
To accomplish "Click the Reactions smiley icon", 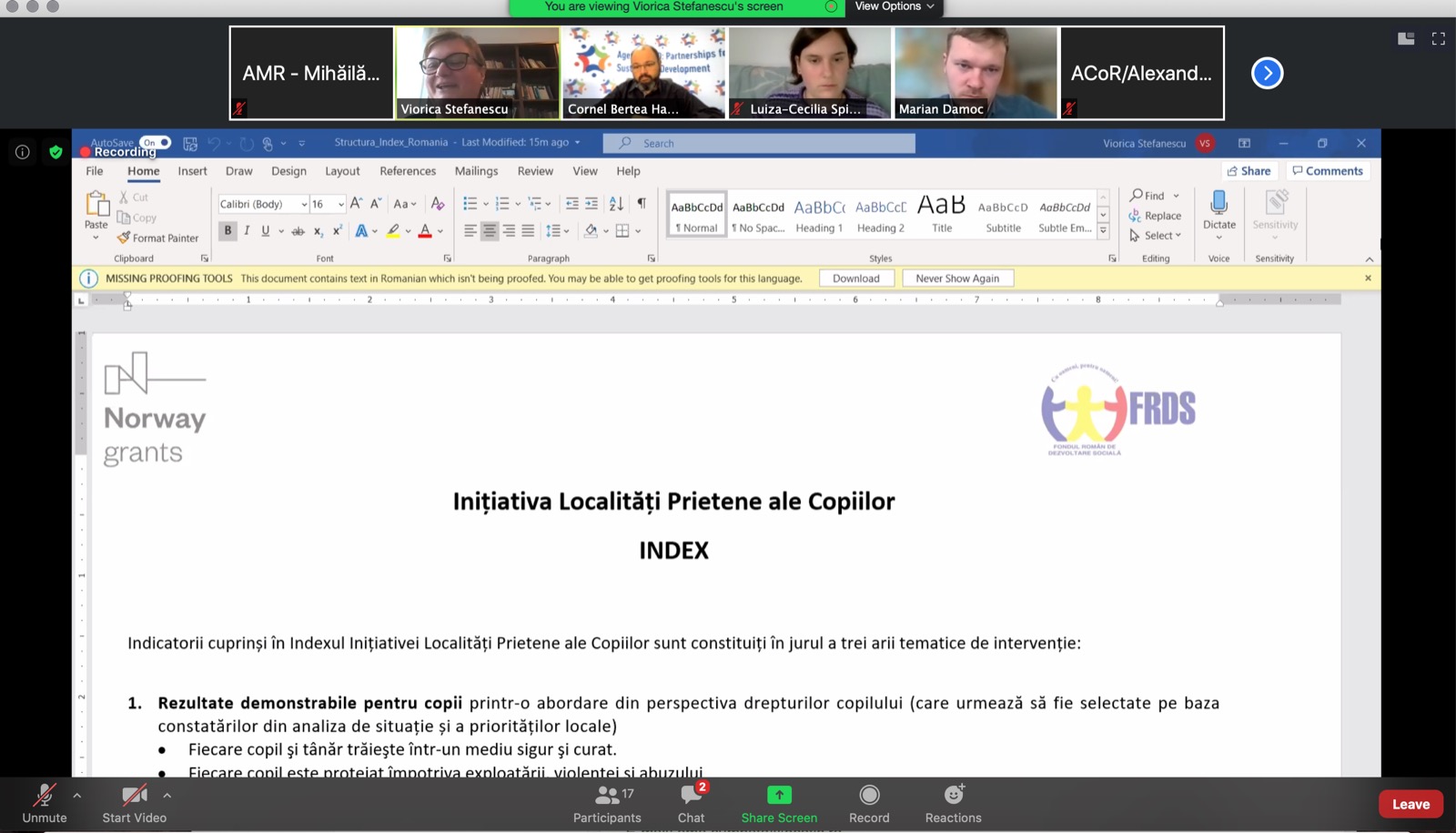I will [953, 796].
